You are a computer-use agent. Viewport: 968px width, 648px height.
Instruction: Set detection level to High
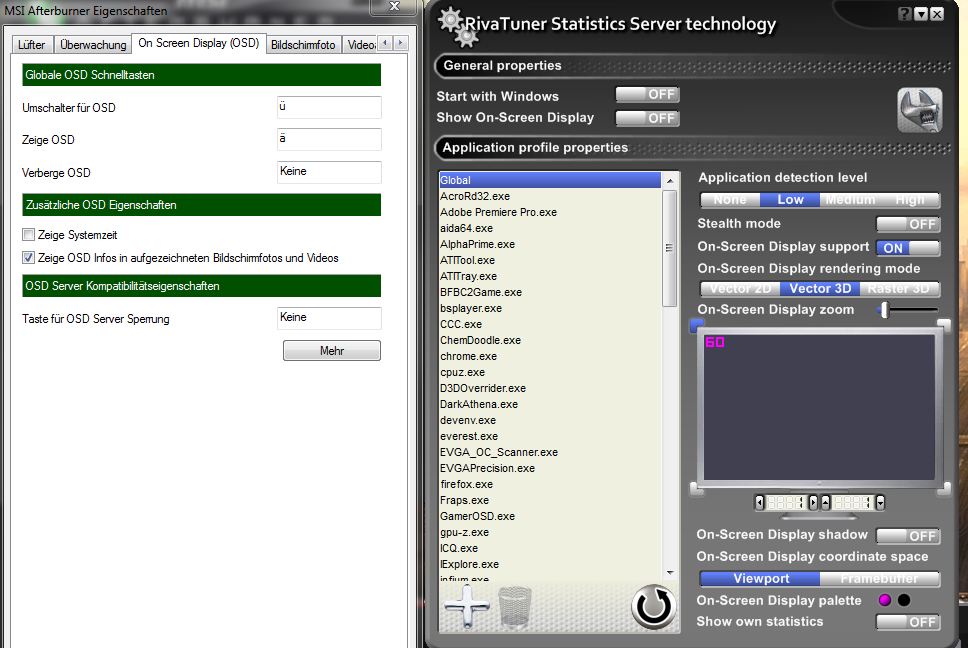coord(910,200)
